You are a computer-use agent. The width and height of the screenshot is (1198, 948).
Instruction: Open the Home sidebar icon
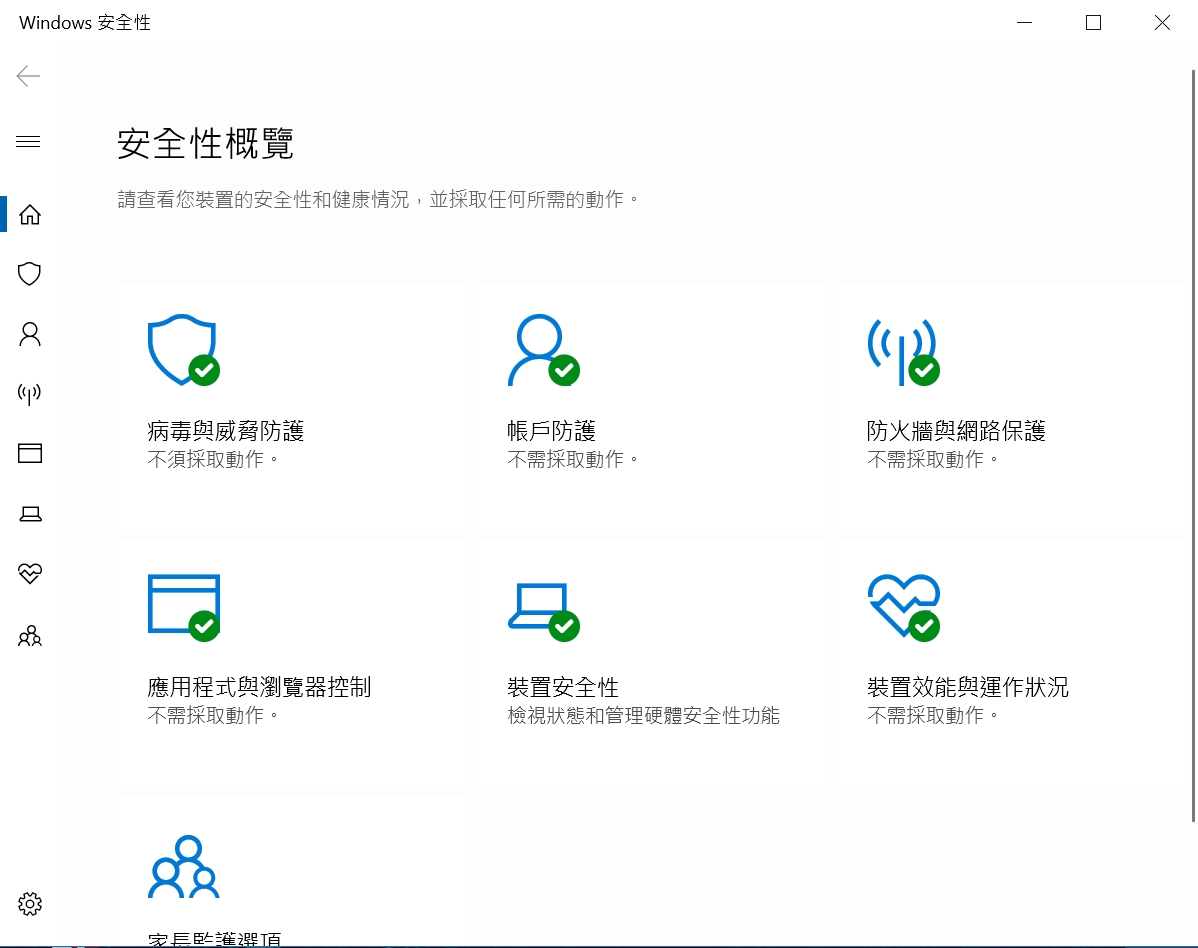coord(30,215)
